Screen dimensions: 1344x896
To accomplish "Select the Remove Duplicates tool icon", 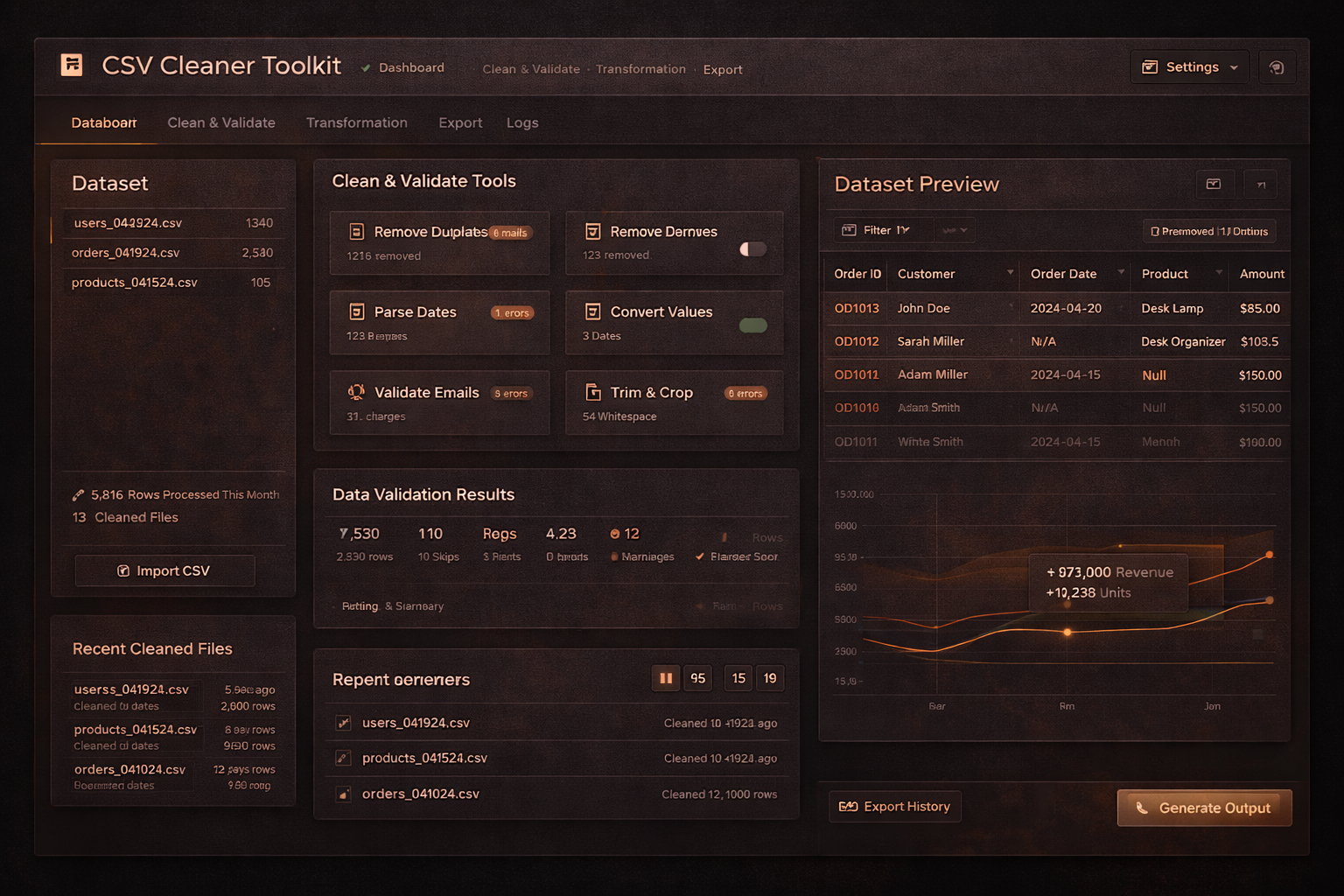I will pos(356,231).
